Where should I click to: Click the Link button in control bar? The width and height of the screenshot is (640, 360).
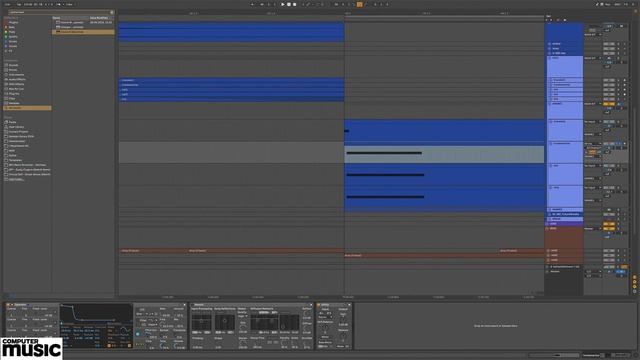tap(7, 4)
